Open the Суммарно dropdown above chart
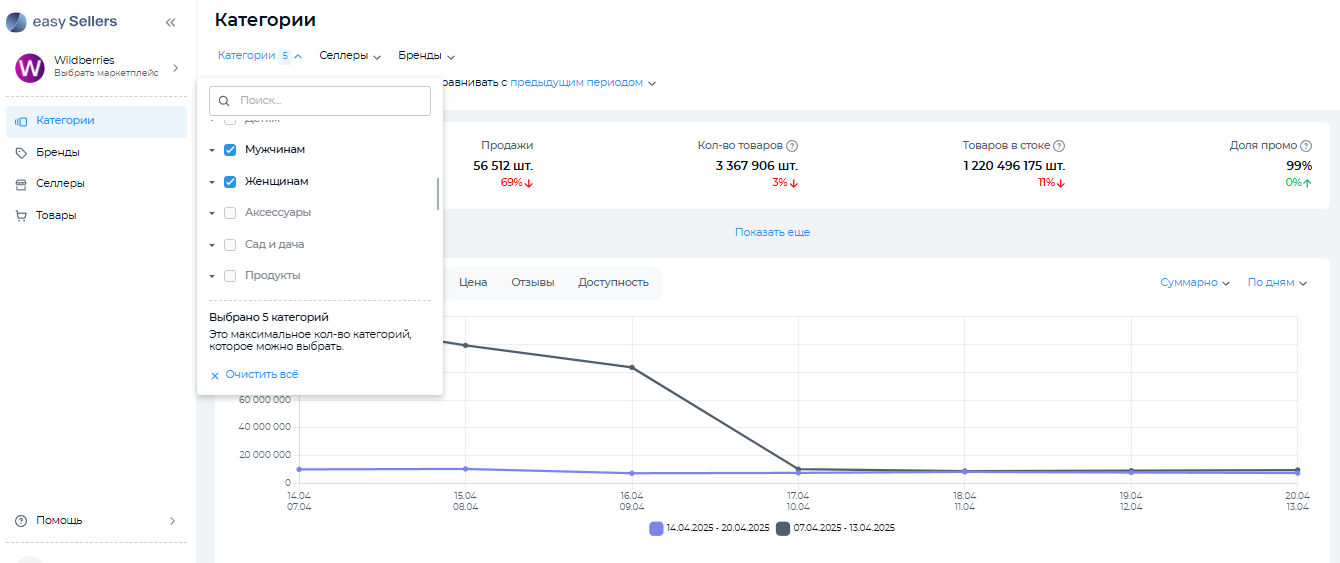 (x=1195, y=283)
